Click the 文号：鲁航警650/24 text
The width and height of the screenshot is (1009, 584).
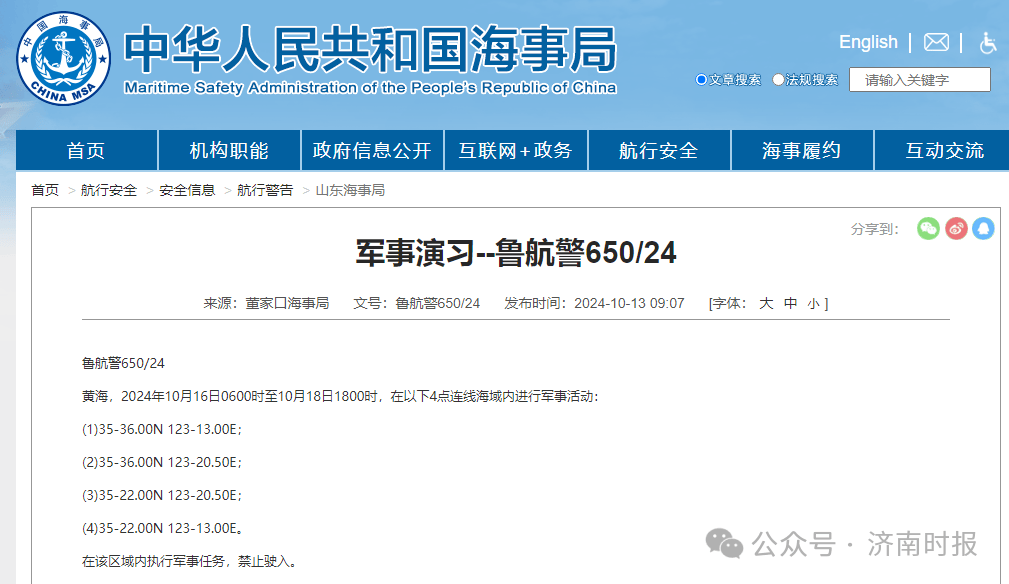416,303
